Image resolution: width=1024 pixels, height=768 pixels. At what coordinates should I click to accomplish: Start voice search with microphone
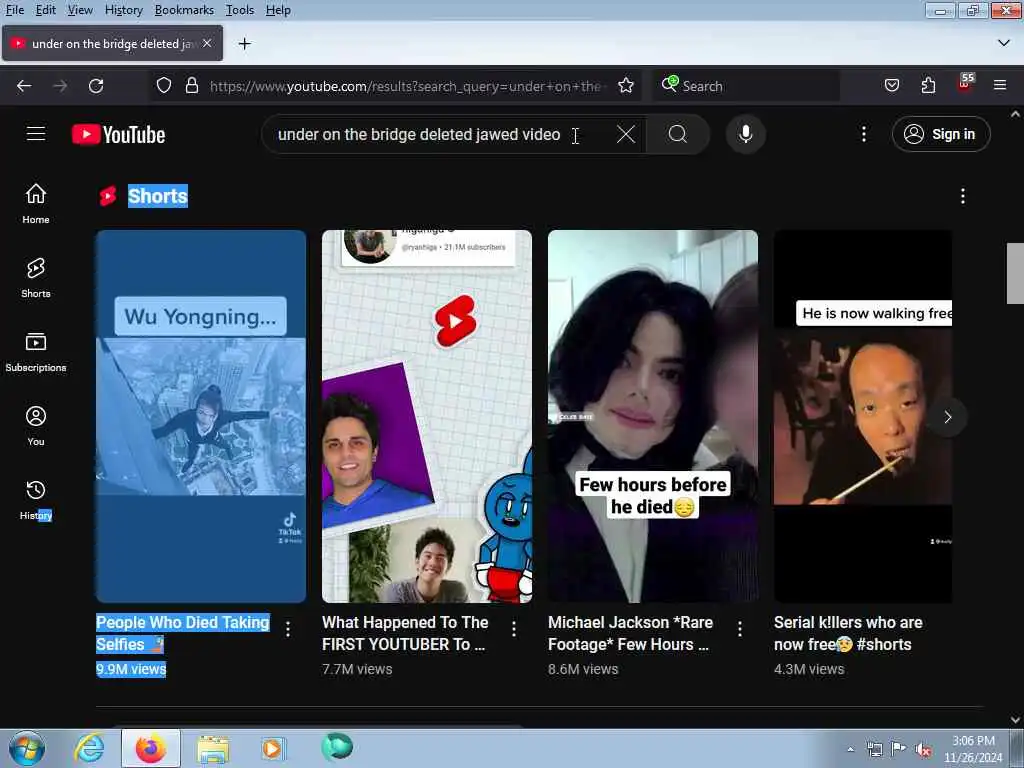click(745, 135)
